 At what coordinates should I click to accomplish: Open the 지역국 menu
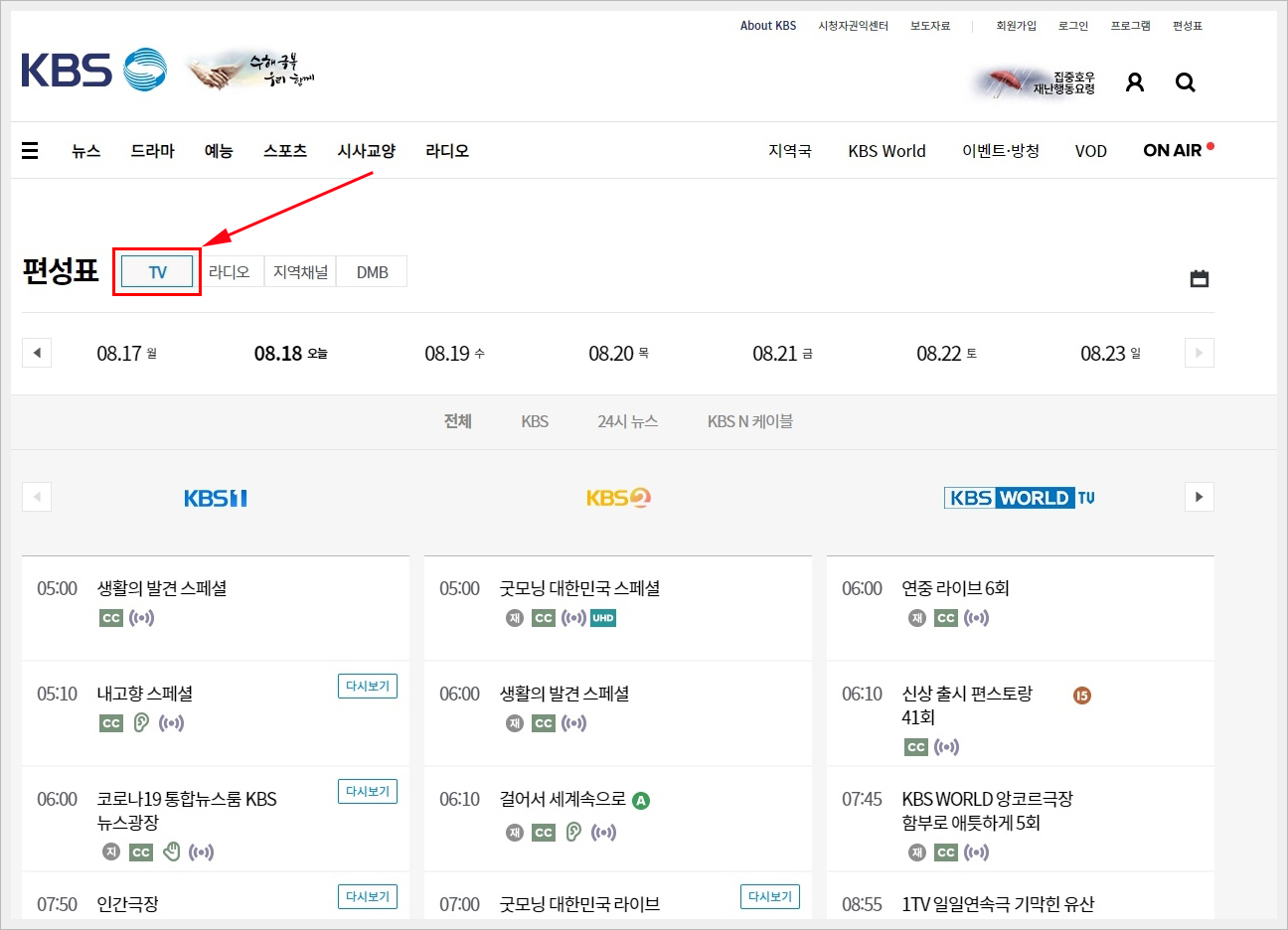[x=790, y=151]
